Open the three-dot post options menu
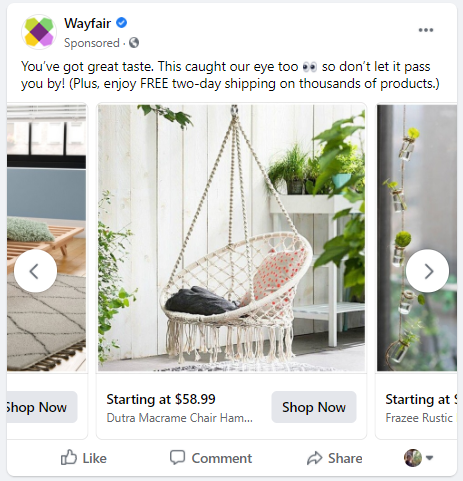463x481 pixels. 426,30
